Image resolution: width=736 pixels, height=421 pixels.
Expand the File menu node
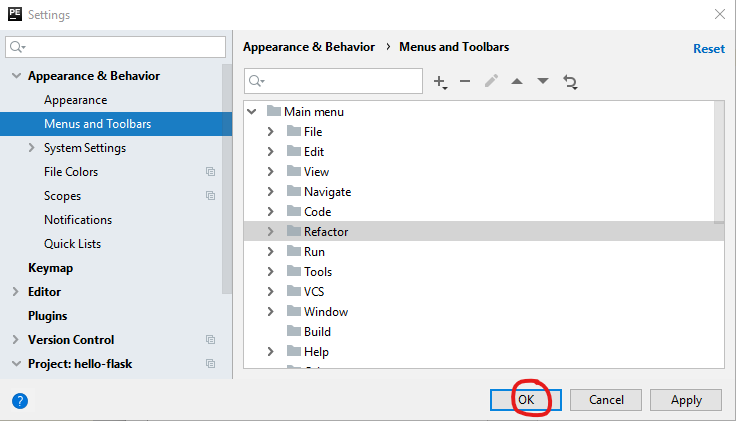click(270, 131)
